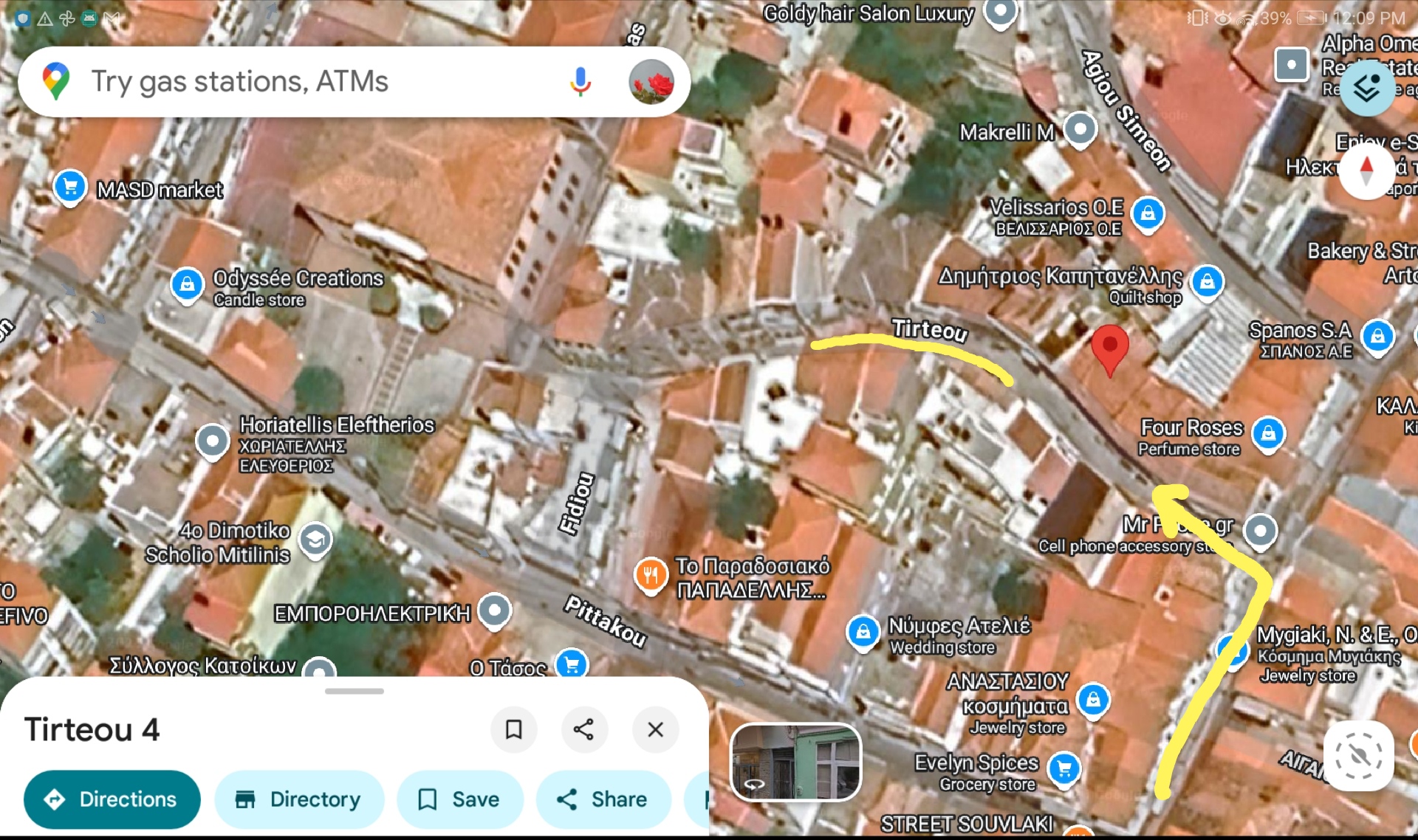
Task: Open the account profile picture
Action: (x=651, y=81)
